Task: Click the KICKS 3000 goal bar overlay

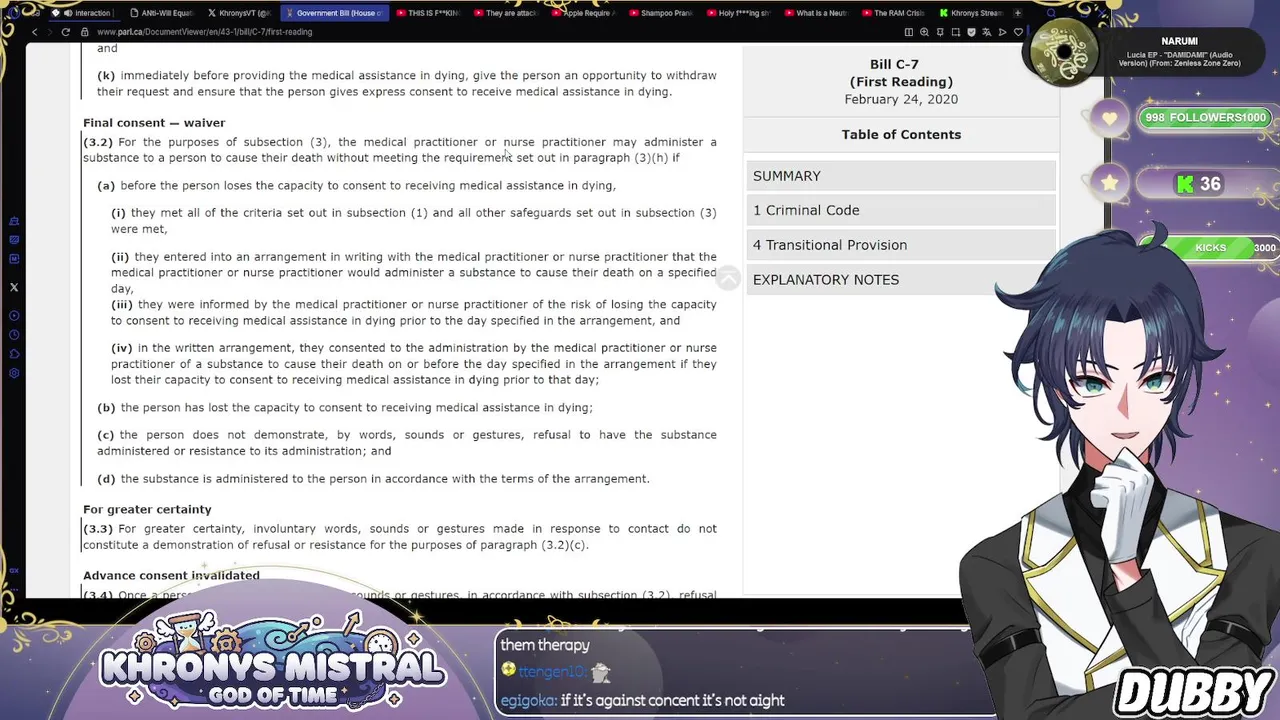Action: pos(1210,247)
